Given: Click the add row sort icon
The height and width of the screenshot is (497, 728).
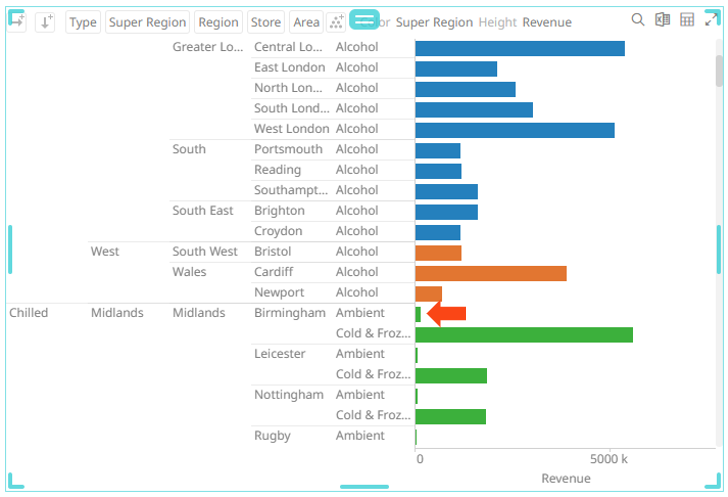Looking at the screenshot, I should click(x=45, y=21).
